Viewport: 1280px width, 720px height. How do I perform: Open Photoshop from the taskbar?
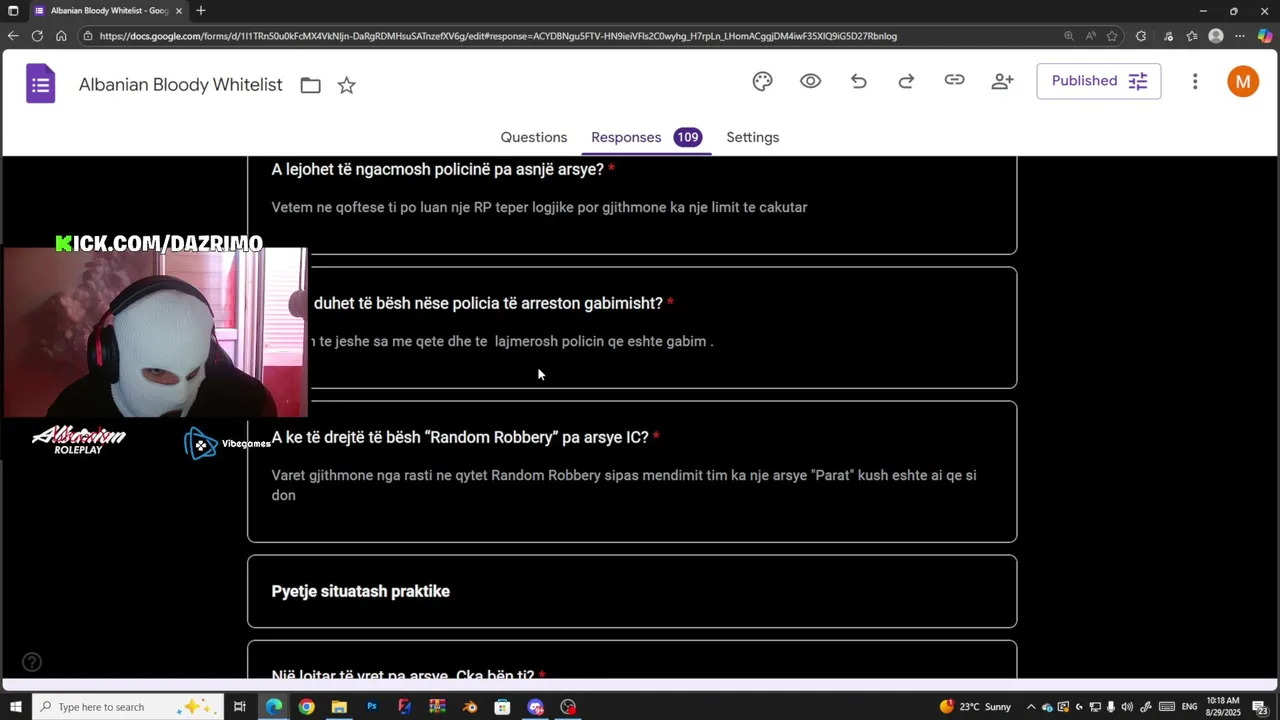coord(372,707)
